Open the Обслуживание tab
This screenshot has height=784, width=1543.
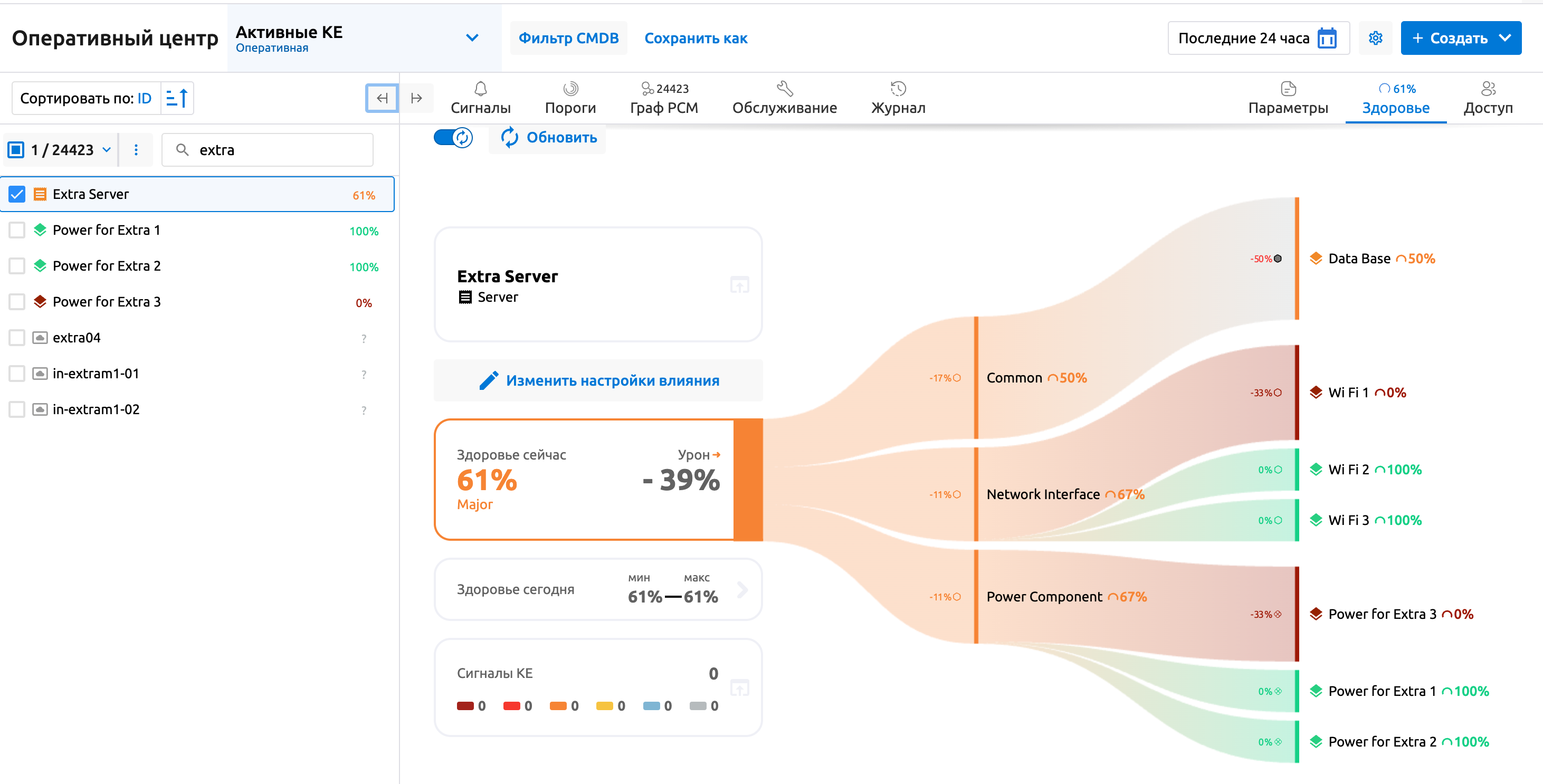coord(785,99)
